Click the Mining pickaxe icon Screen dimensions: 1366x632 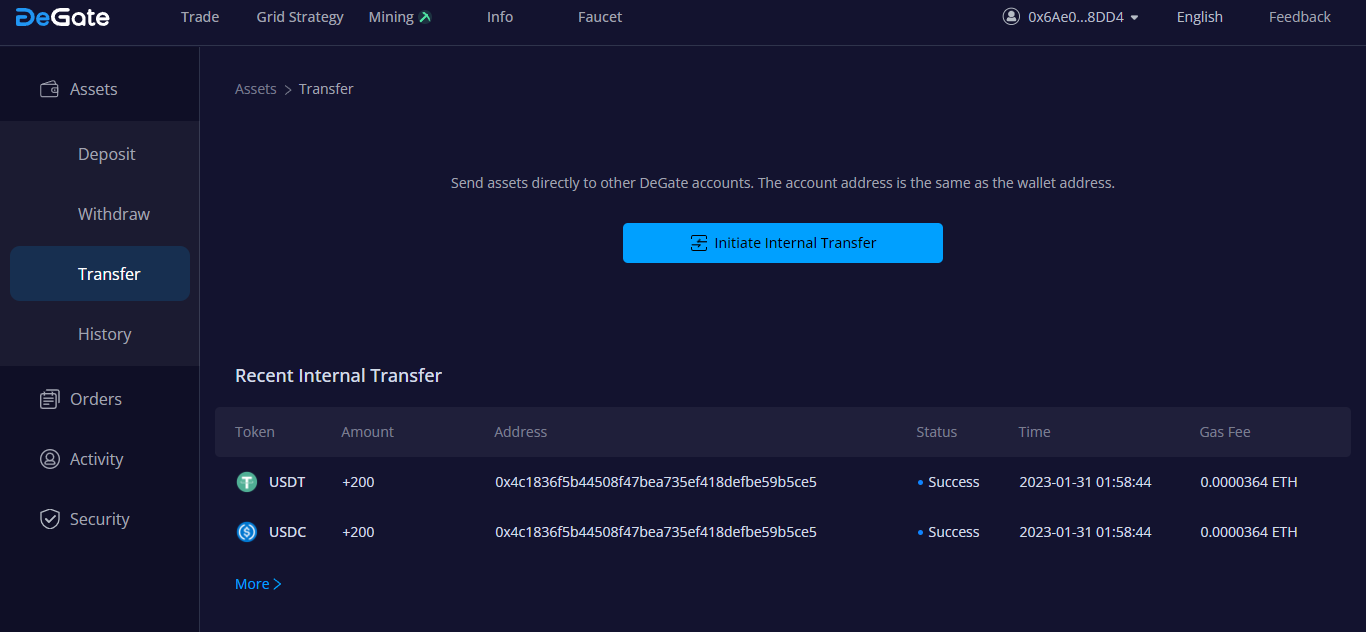coord(425,17)
